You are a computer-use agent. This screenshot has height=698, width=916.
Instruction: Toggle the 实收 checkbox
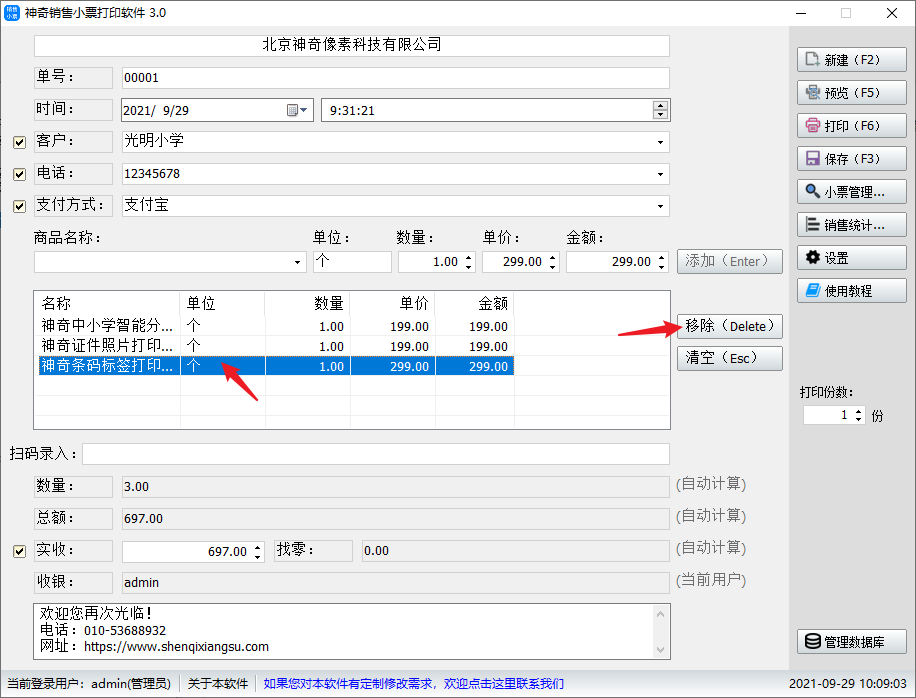pos(19,551)
